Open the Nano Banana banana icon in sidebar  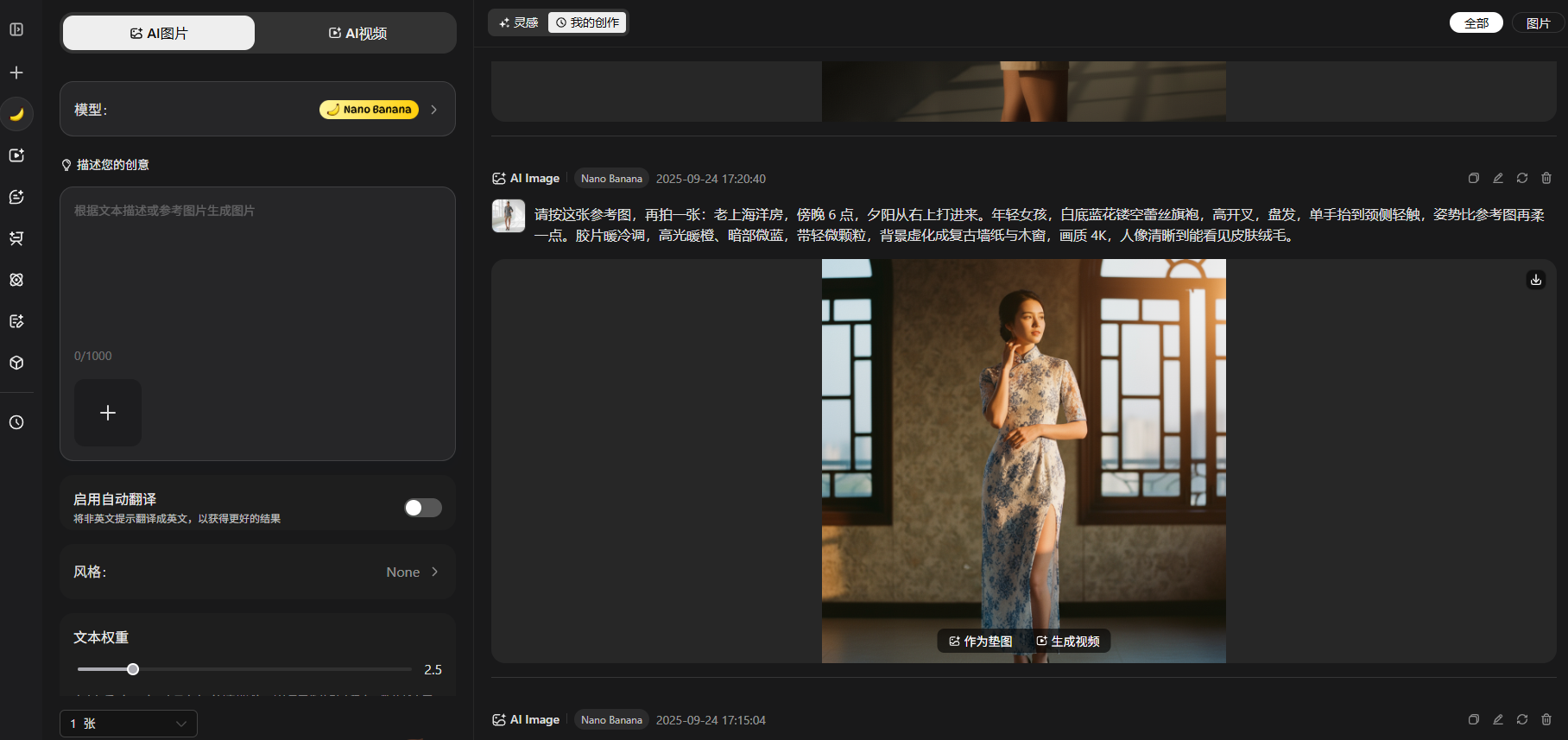click(16, 114)
